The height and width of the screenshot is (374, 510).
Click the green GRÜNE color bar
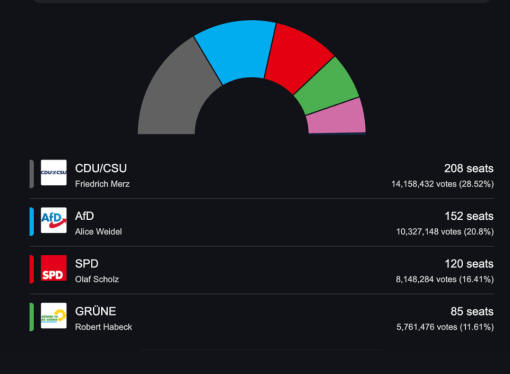point(32,317)
